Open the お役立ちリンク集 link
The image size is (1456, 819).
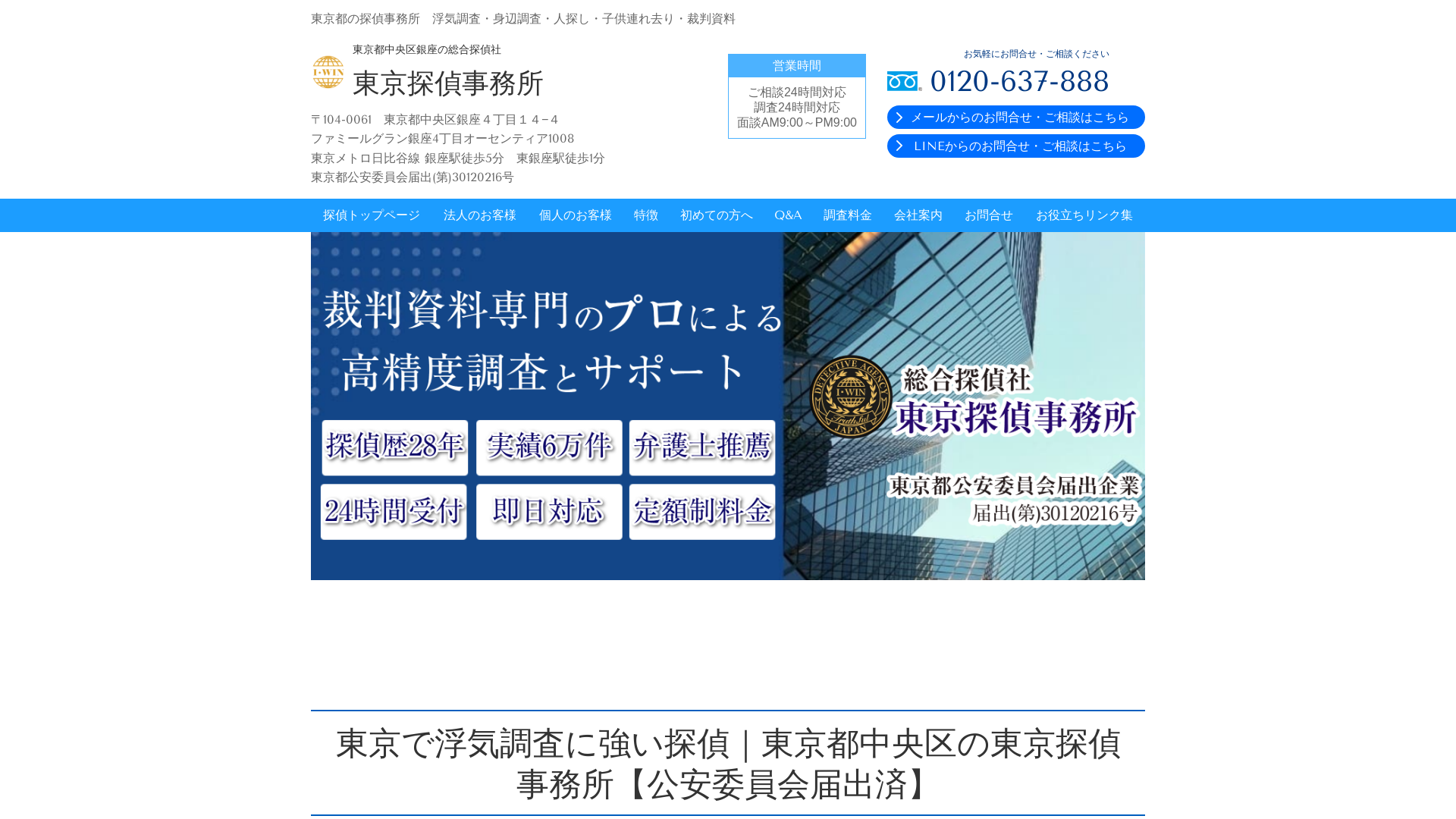(x=1083, y=215)
